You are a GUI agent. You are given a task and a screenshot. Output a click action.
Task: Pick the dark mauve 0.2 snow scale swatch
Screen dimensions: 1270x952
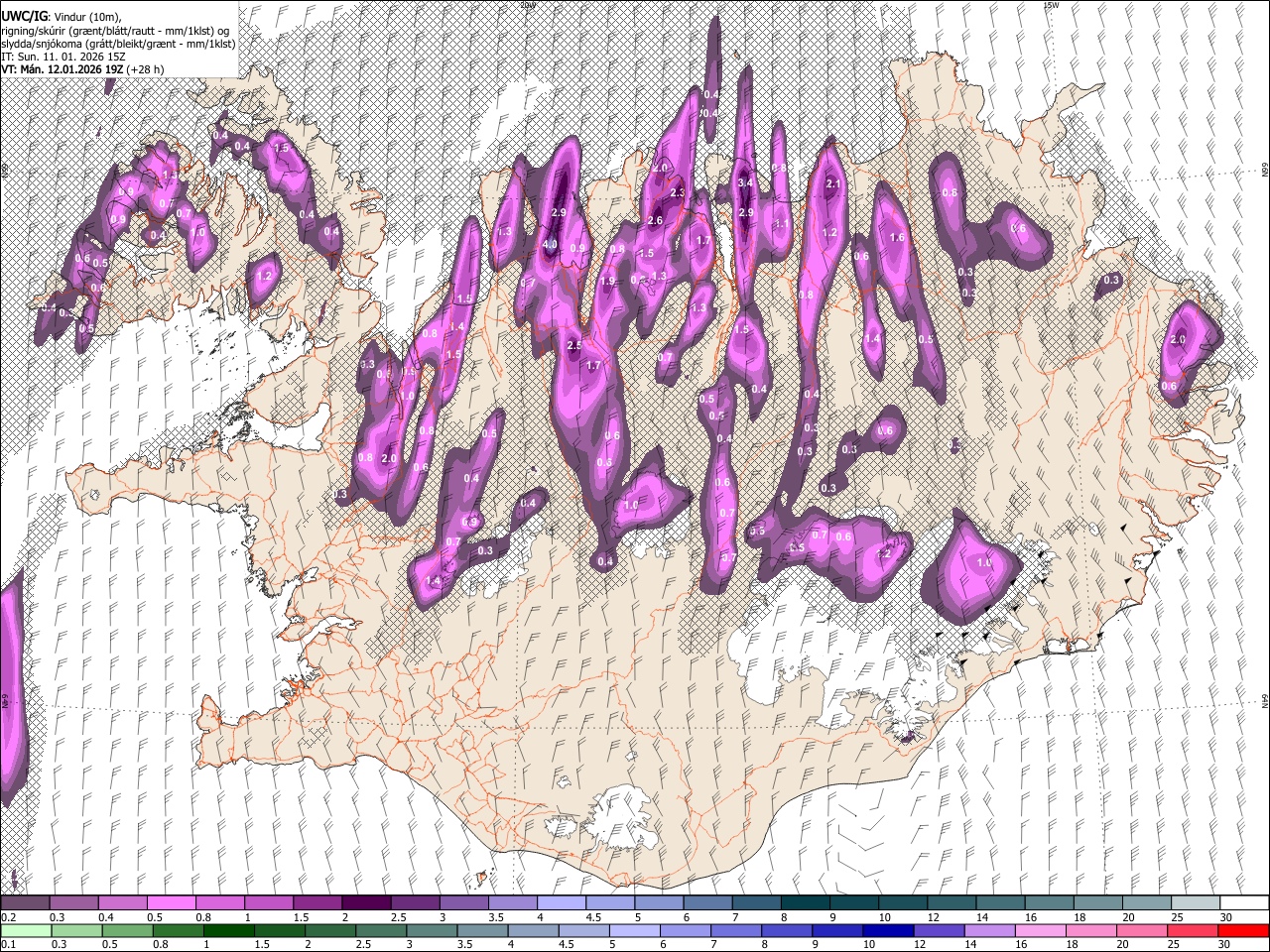(24, 902)
